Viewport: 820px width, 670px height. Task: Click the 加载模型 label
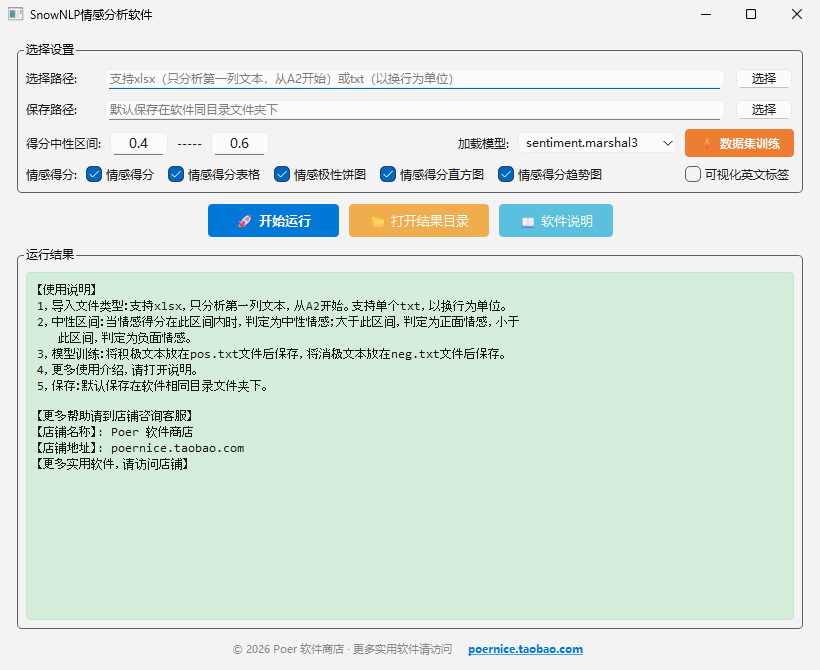483,144
